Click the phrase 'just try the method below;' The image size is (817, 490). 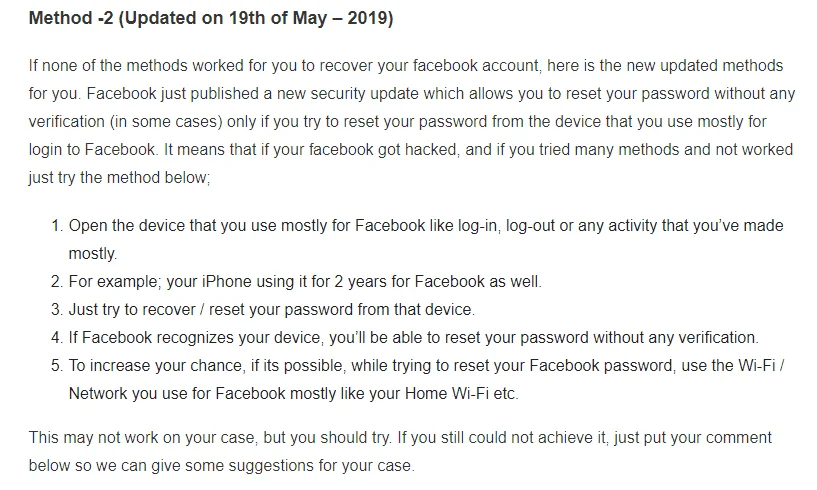coord(119,178)
